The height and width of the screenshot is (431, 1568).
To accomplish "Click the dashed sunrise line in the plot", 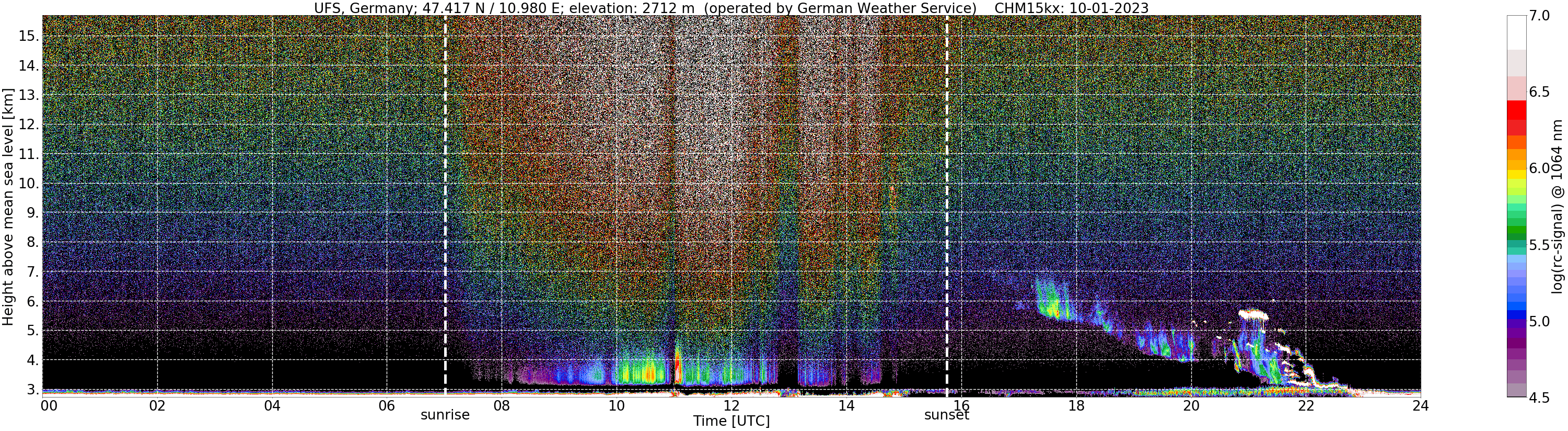I will click(446, 206).
